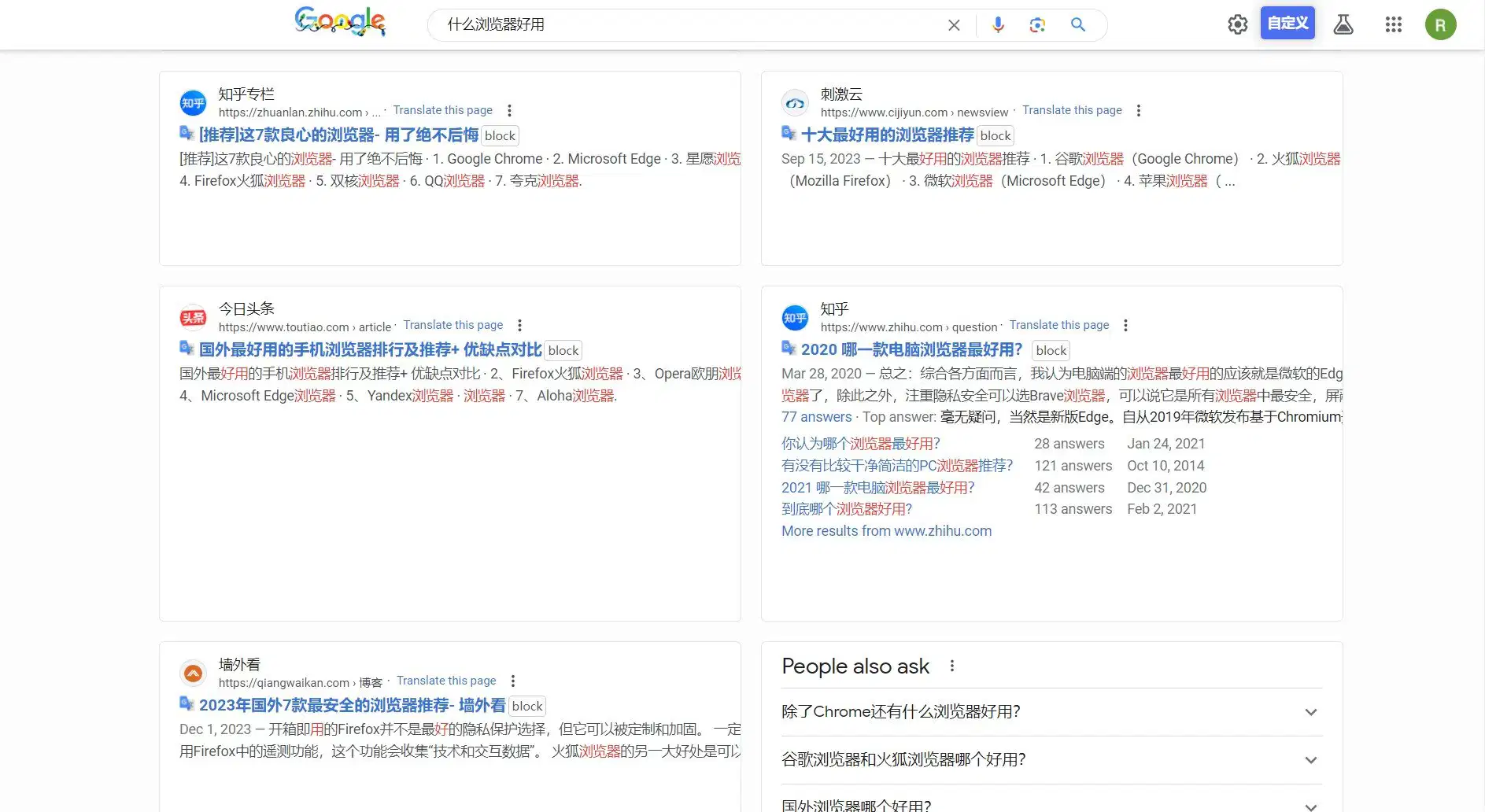1485x812 pixels.
Task: Open the three-dot menu for the 知乎专栏 result
Action: click(509, 111)
